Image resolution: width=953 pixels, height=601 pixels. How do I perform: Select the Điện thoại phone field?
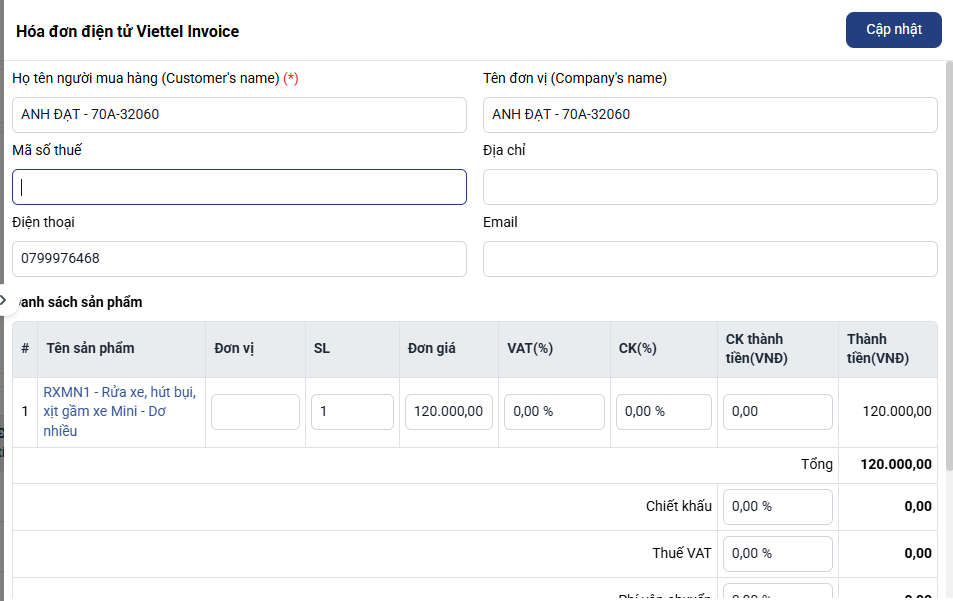tap(239, 259)
